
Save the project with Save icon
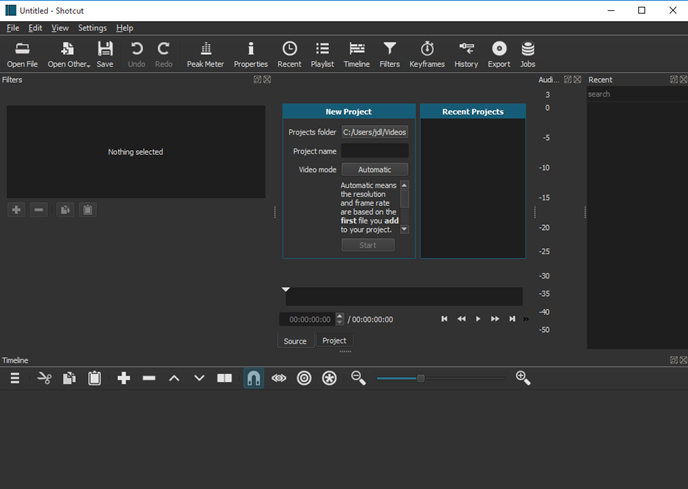(x=105, y=54)
